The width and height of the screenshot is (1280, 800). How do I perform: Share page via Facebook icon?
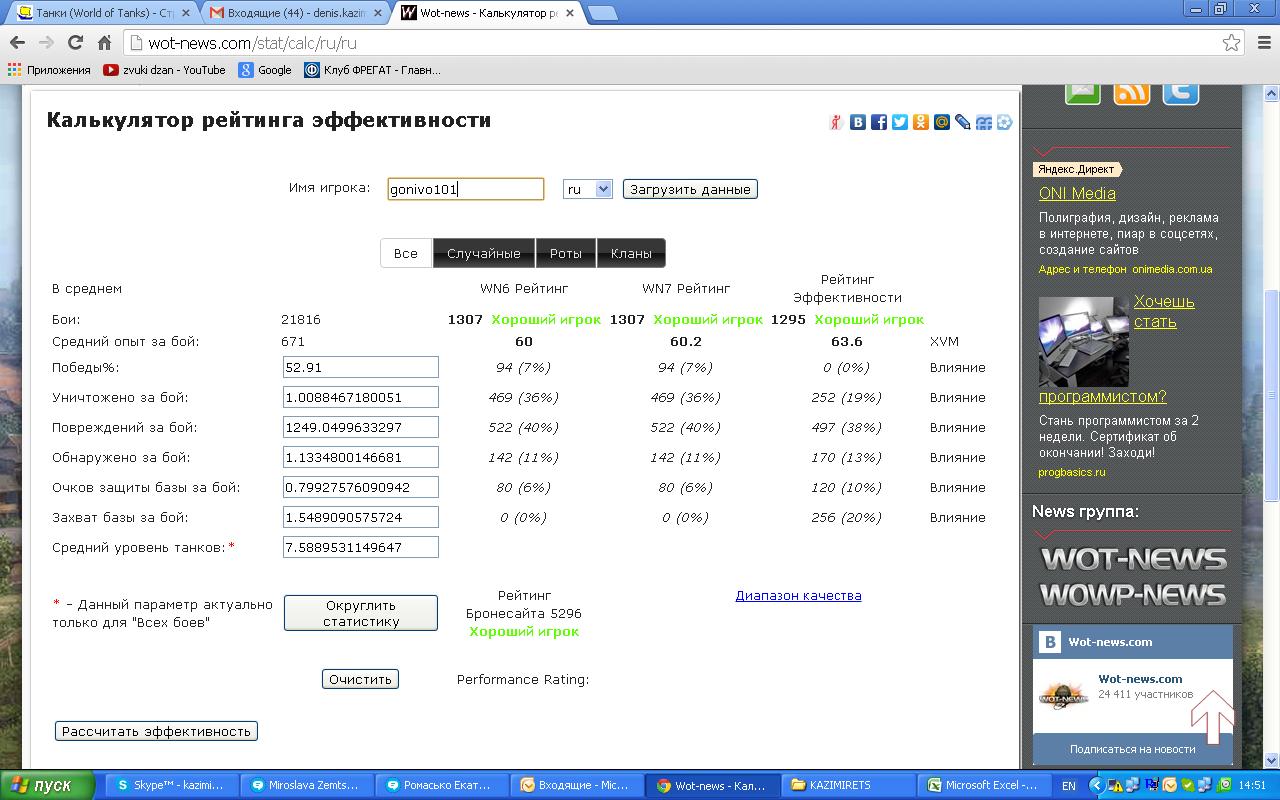(x=879, y=122)
